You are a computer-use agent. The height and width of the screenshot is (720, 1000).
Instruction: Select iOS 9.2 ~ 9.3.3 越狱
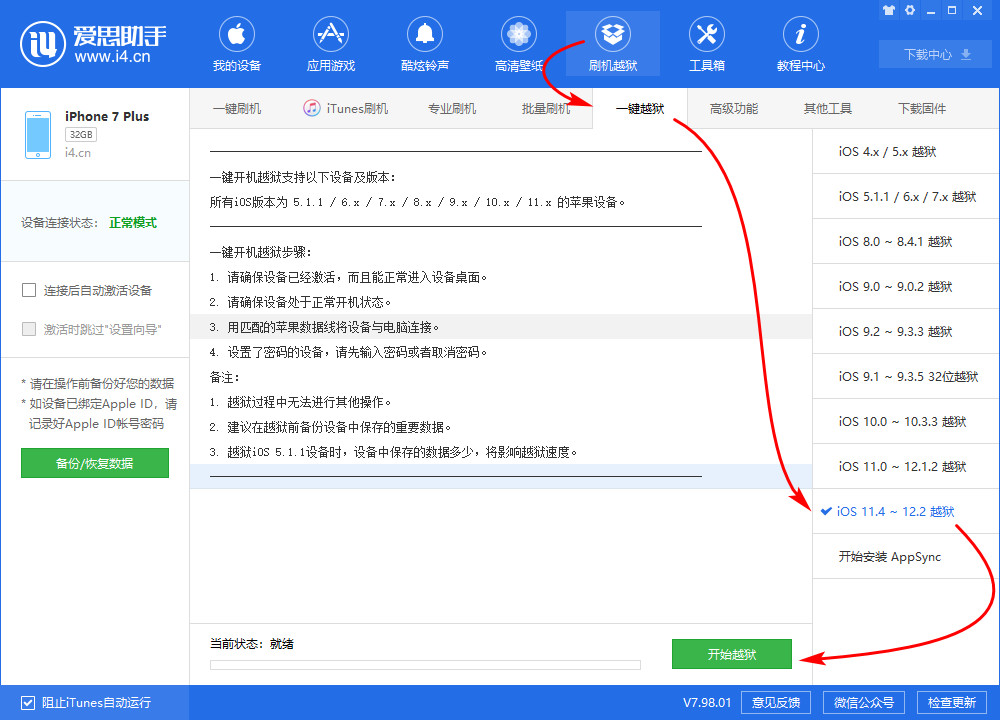pos(906,332)
